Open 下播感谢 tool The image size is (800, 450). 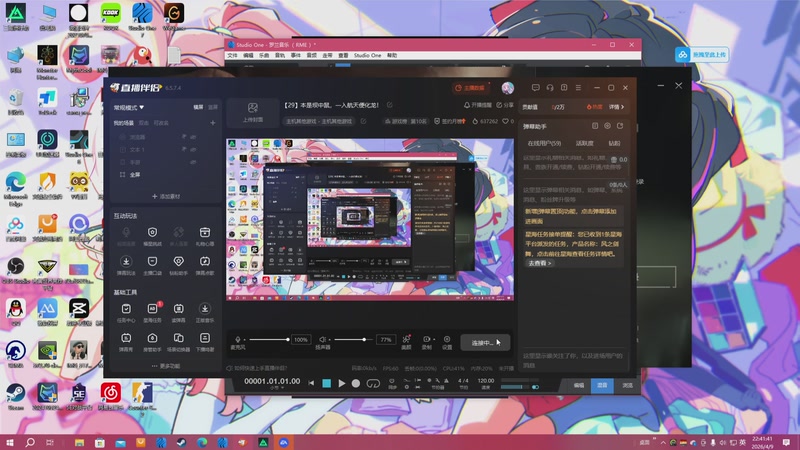point(205,342)
